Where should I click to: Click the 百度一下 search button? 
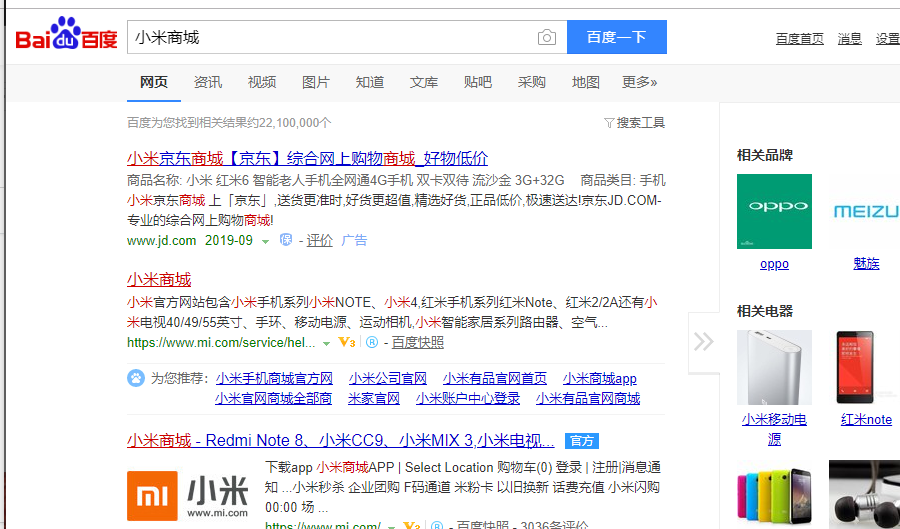[617, 37]
